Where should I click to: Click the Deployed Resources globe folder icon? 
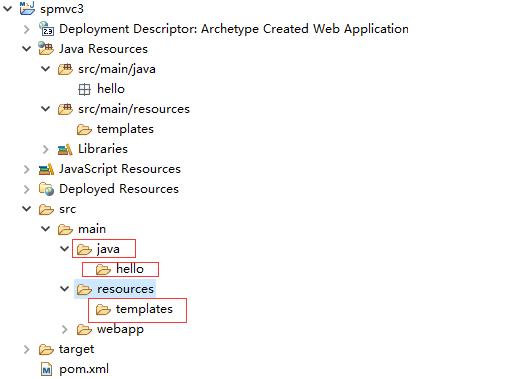click(46, 189)
